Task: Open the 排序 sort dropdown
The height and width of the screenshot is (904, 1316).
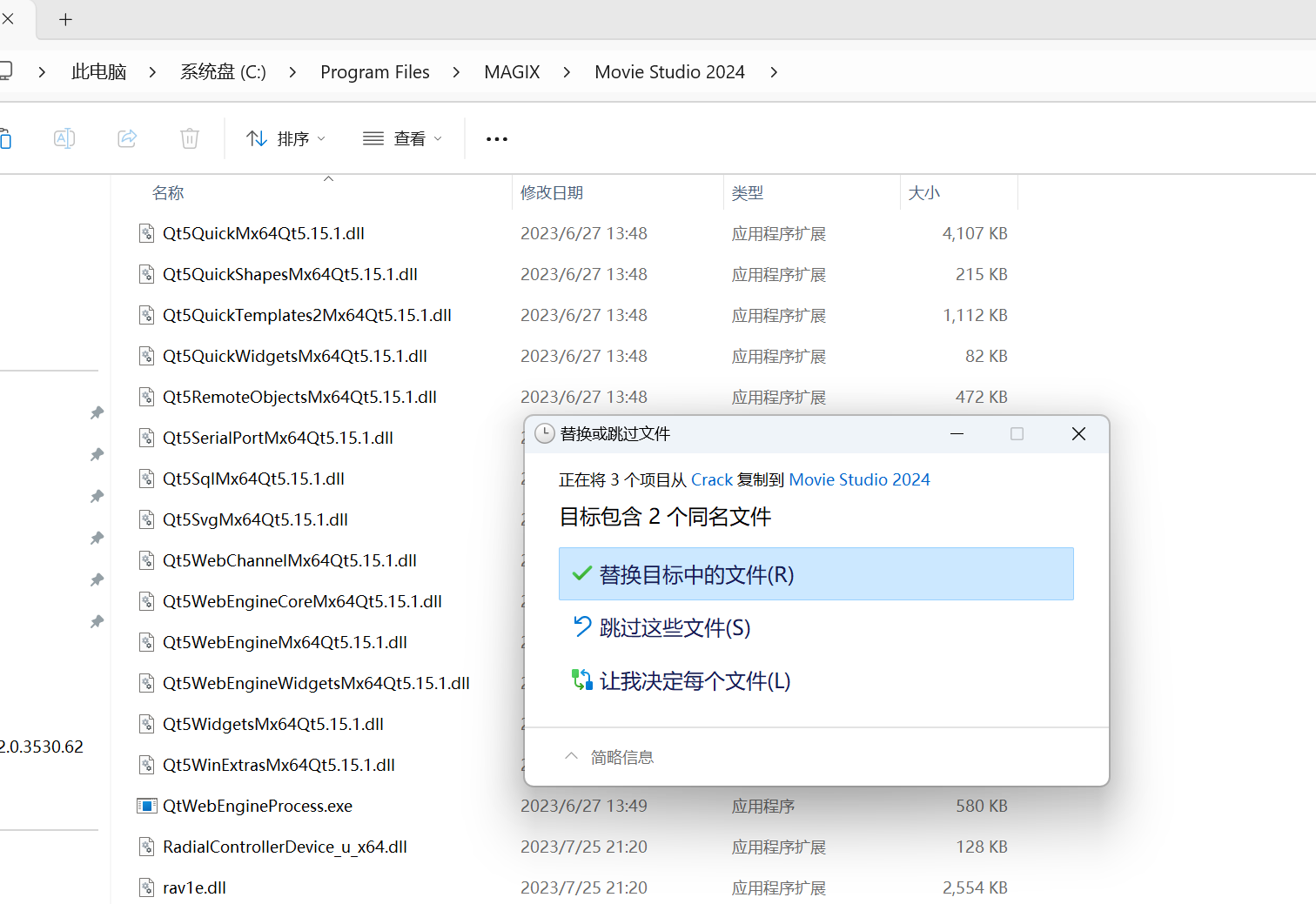Action: pos(286,138)
